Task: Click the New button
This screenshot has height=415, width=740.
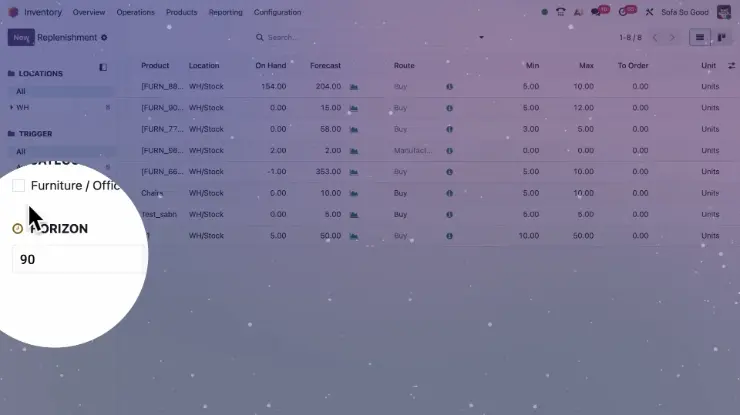Action: click(x=20, y=38)
